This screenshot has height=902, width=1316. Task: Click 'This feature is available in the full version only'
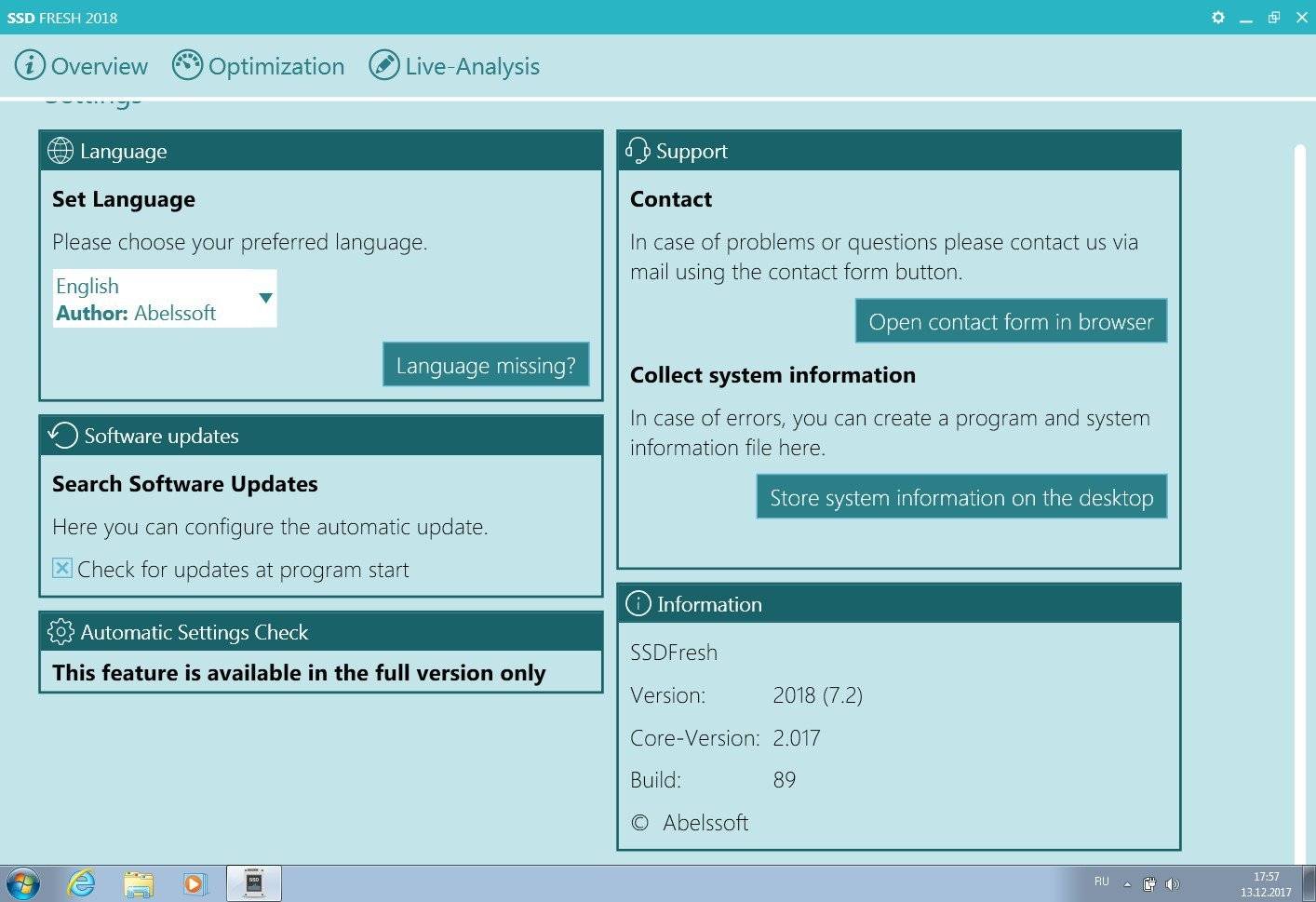tap(299, 673)
